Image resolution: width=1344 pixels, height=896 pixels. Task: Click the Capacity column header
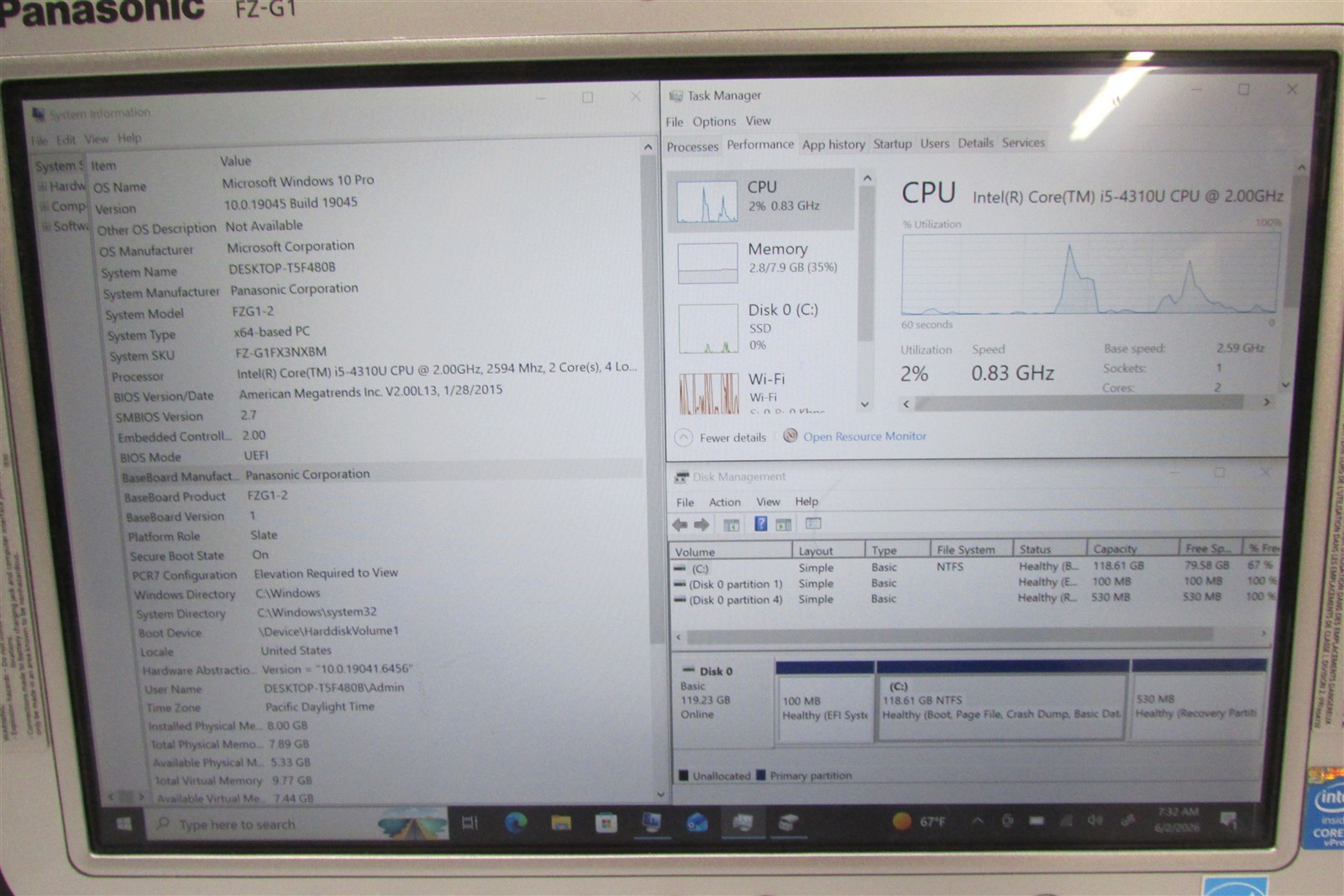[x=1131, y=548]
